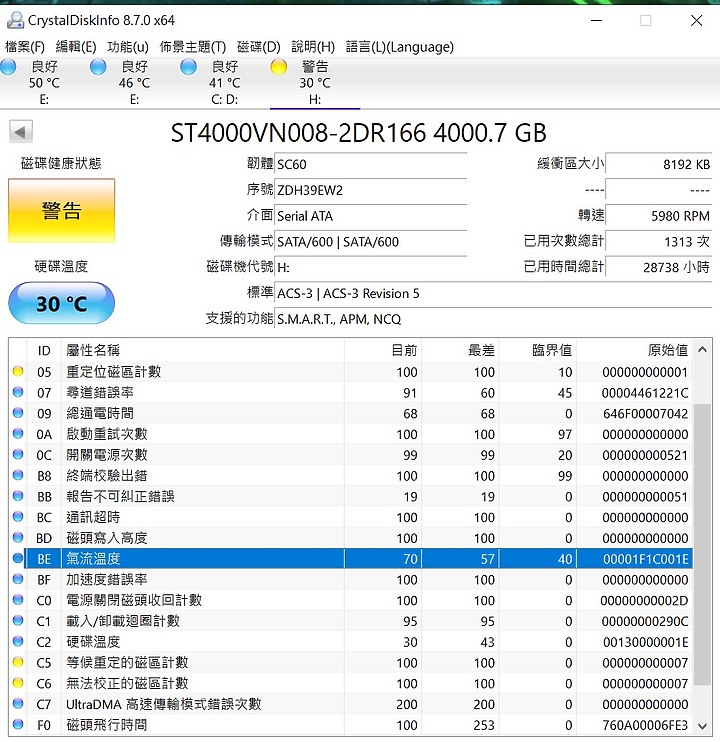
Task: Click the scroll down arrow of attribute list
Action: 702,726
